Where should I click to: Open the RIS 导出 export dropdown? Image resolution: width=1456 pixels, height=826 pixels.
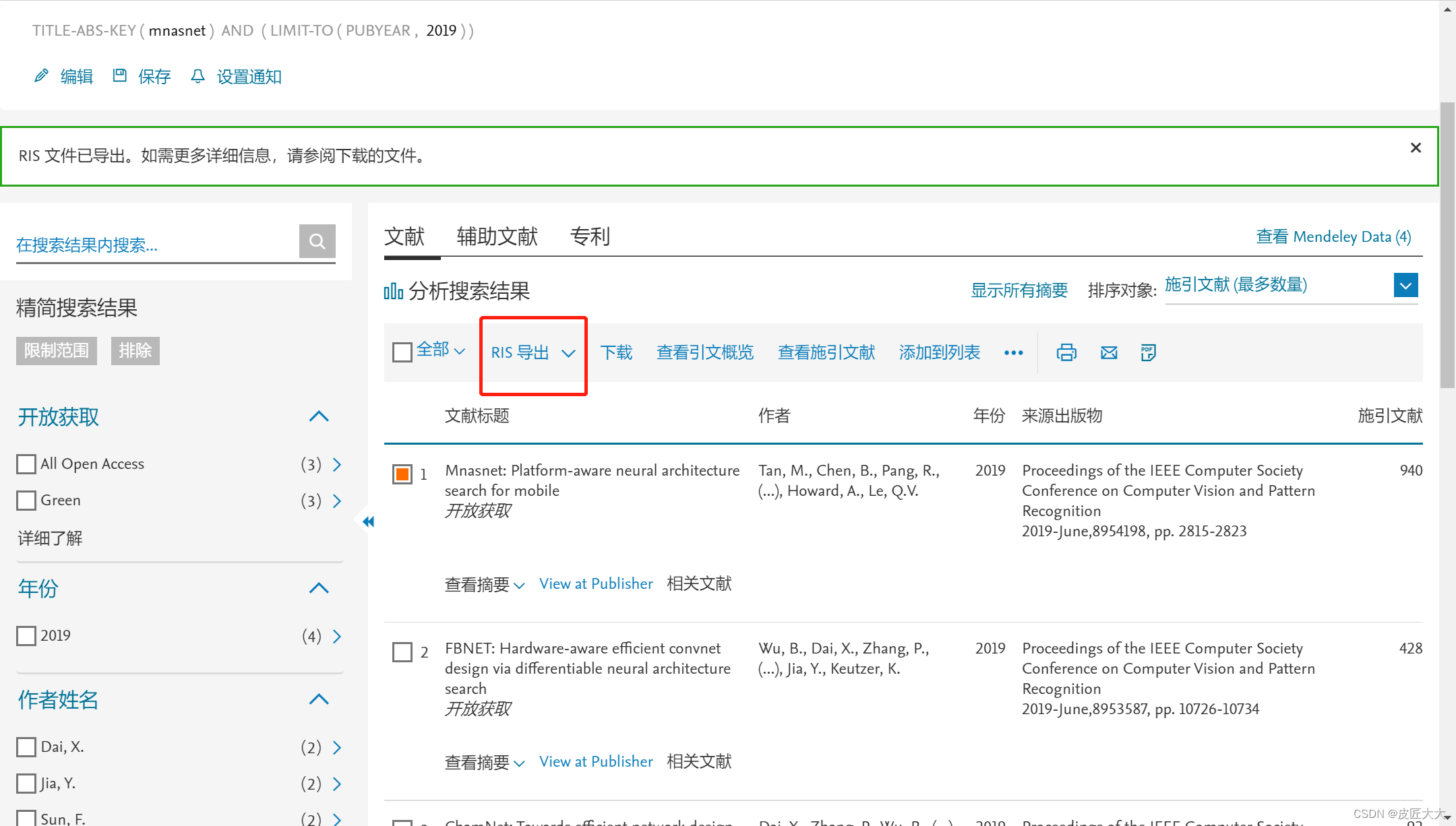click(532, 352)
